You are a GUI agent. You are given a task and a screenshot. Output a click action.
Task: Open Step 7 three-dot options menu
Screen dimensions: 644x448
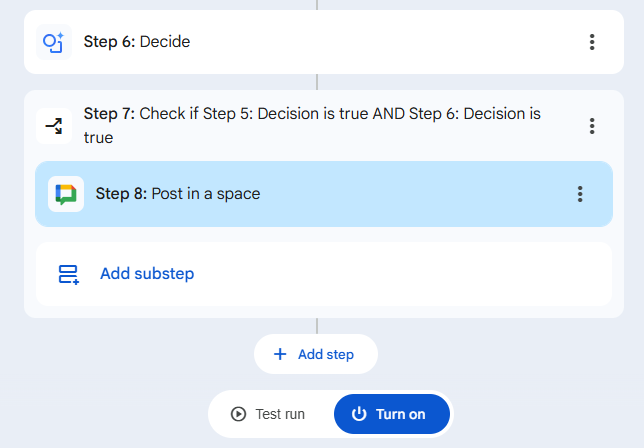592,126
